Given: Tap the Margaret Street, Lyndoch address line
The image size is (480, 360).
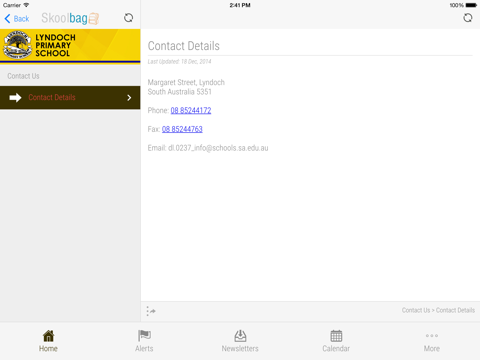Looking at the screenshot, I should point(186,82).
